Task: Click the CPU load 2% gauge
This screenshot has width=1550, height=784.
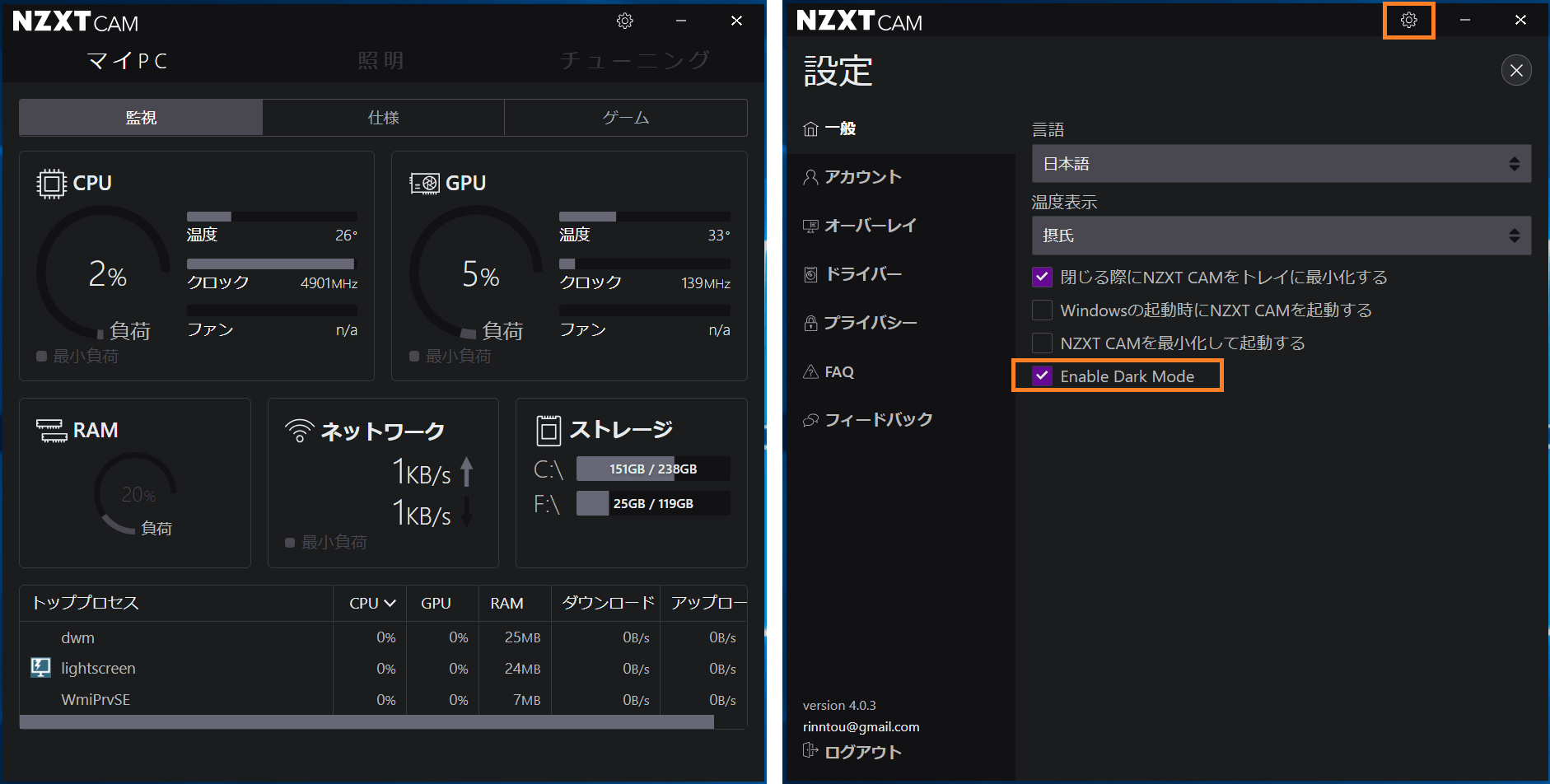Action: [104, 273]
